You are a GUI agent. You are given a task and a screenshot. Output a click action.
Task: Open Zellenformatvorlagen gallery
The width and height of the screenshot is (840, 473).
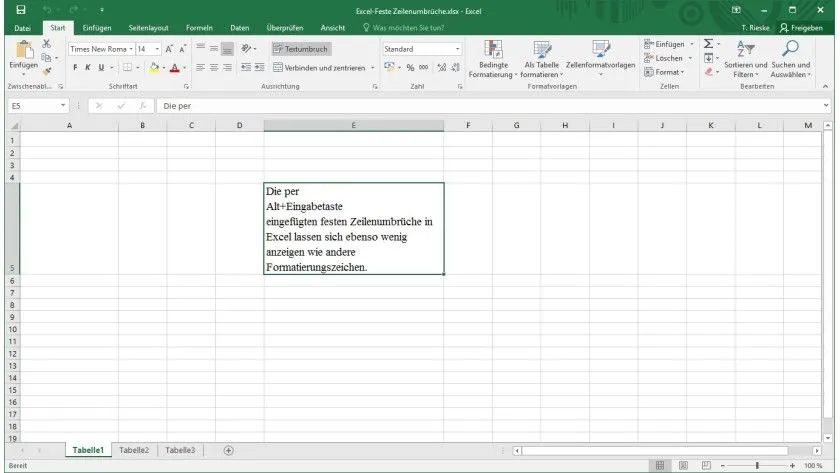(601, 59)
